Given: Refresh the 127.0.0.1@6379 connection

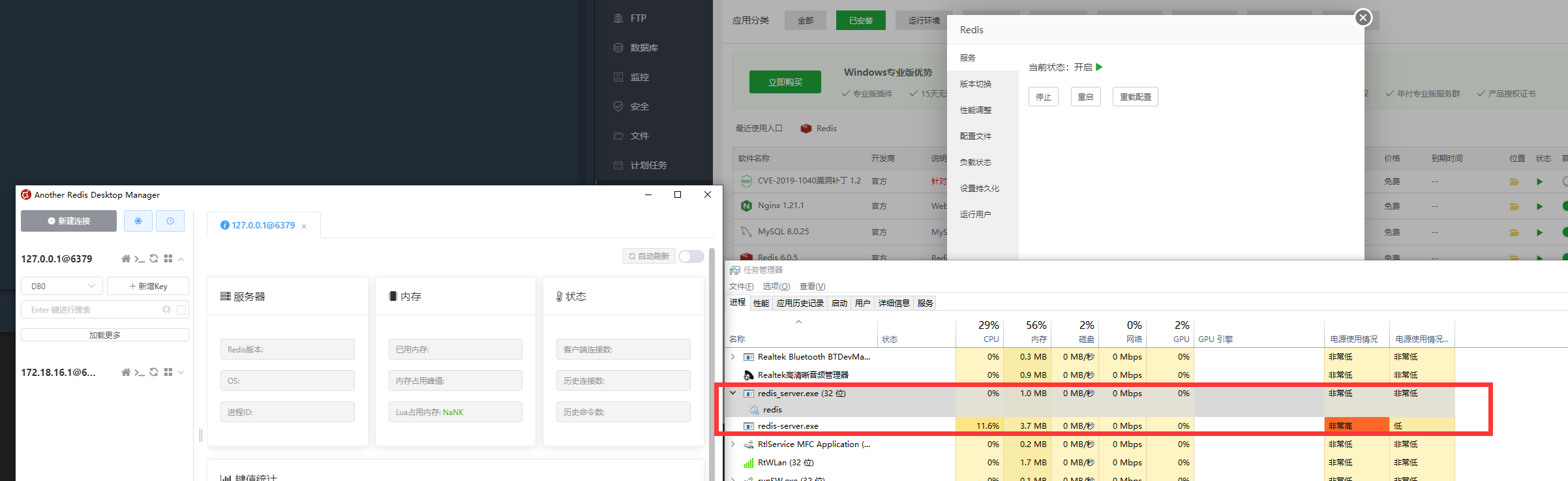Looking at the screenshot, I should 154,259.
